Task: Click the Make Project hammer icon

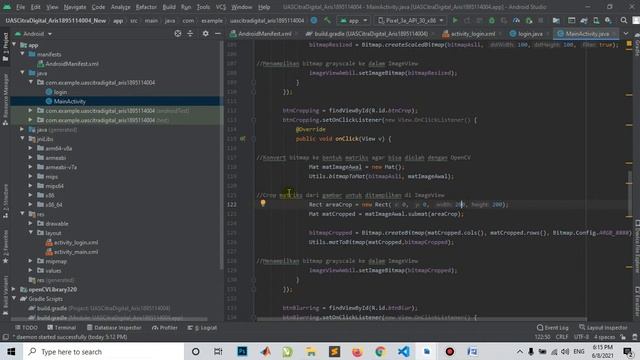Action: 327,20
